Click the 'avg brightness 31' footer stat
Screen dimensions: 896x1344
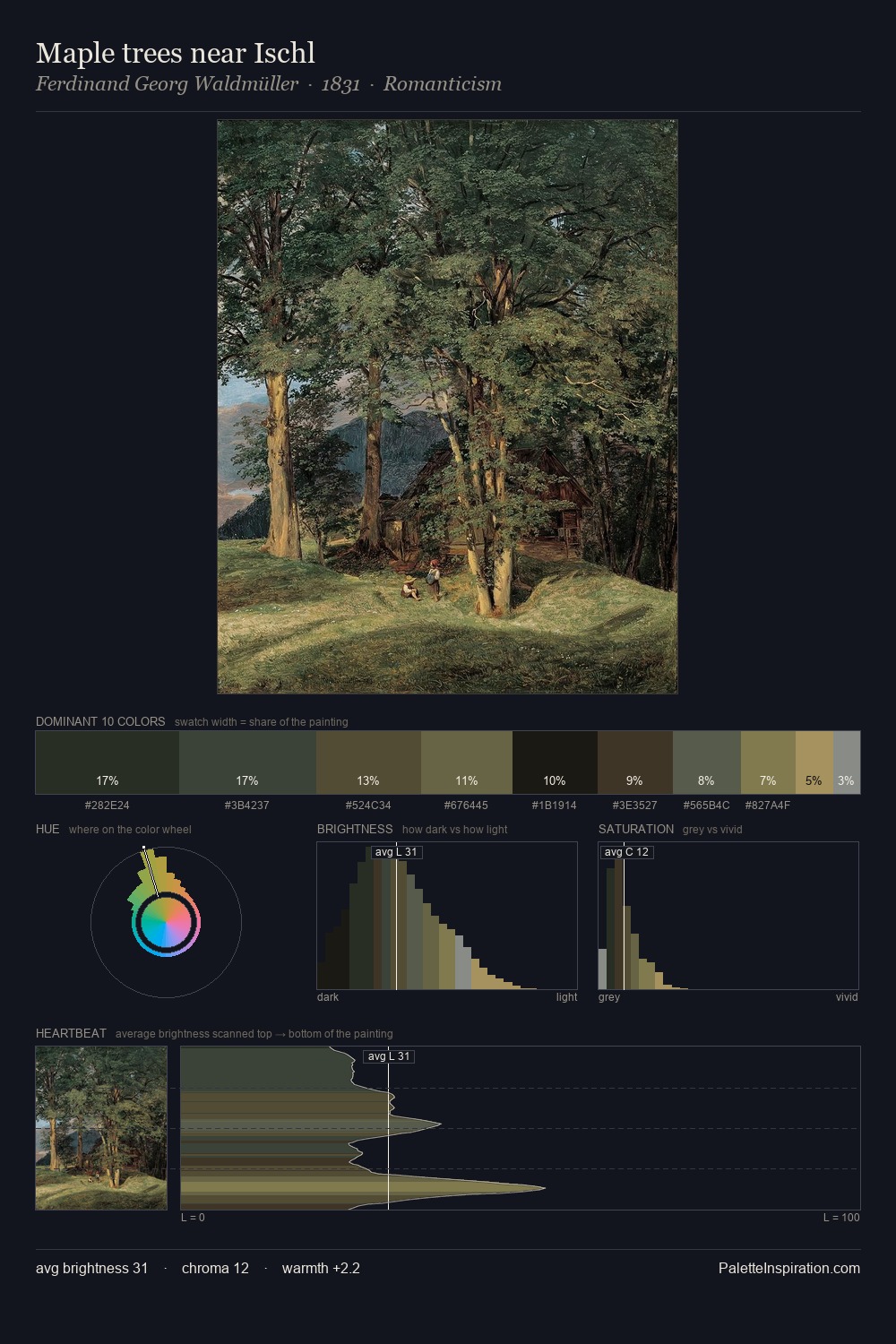pyautogui.click(x=91, y=1269)
